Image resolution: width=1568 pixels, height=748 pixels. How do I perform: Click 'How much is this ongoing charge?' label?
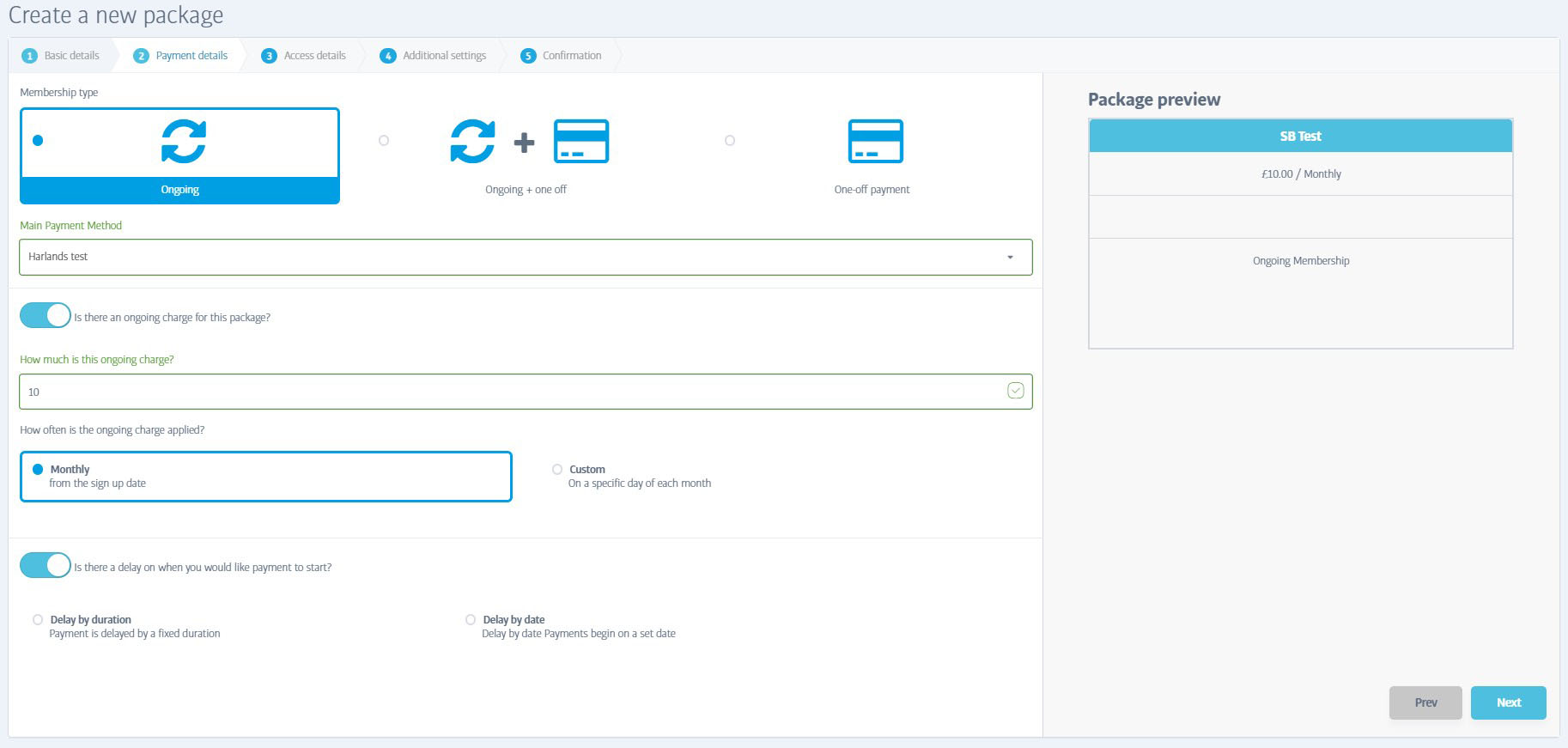click(97, 360)
